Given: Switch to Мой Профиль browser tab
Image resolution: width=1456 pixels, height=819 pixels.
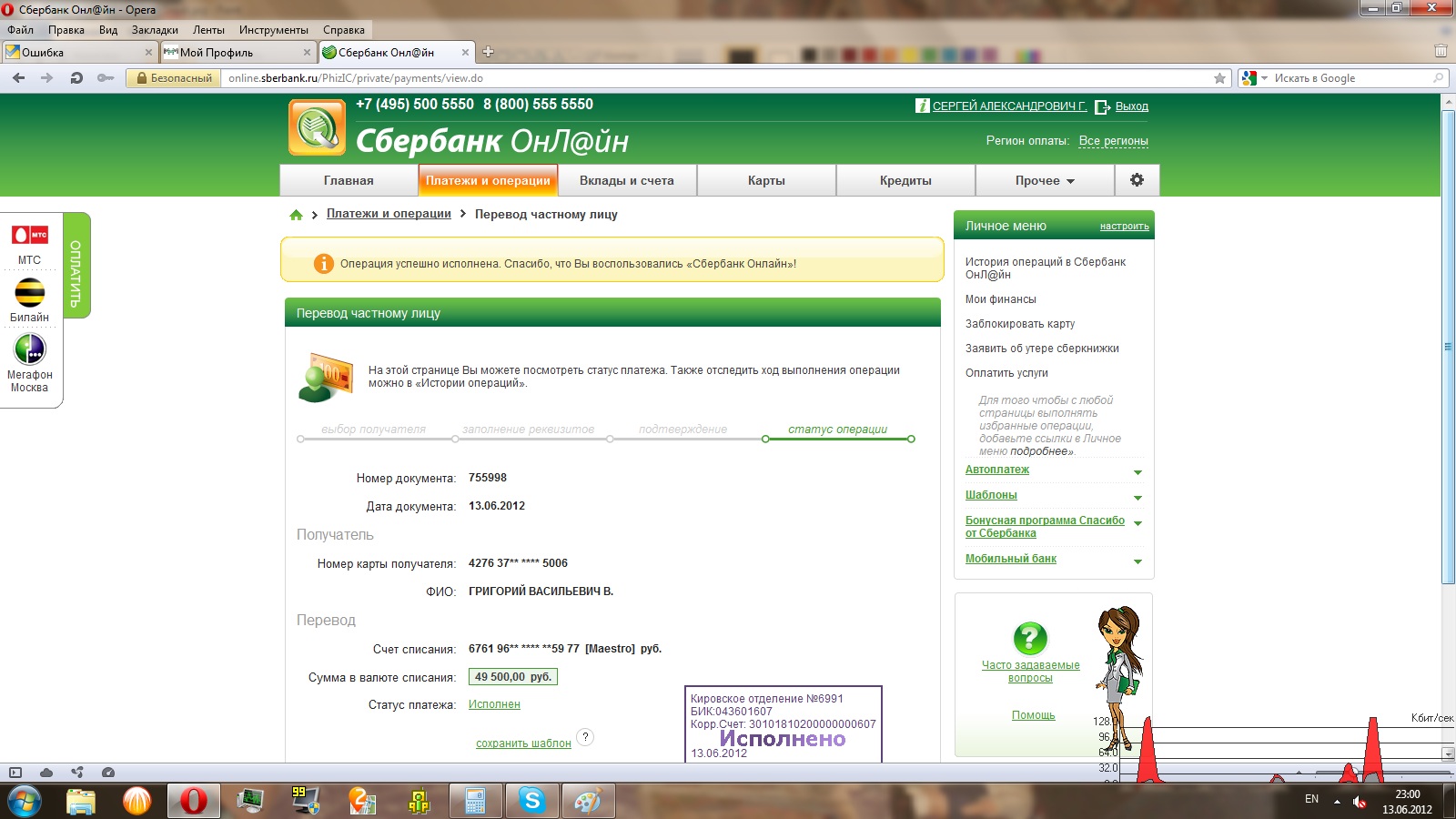Looking at the screenshot, I should pos(238,52).
